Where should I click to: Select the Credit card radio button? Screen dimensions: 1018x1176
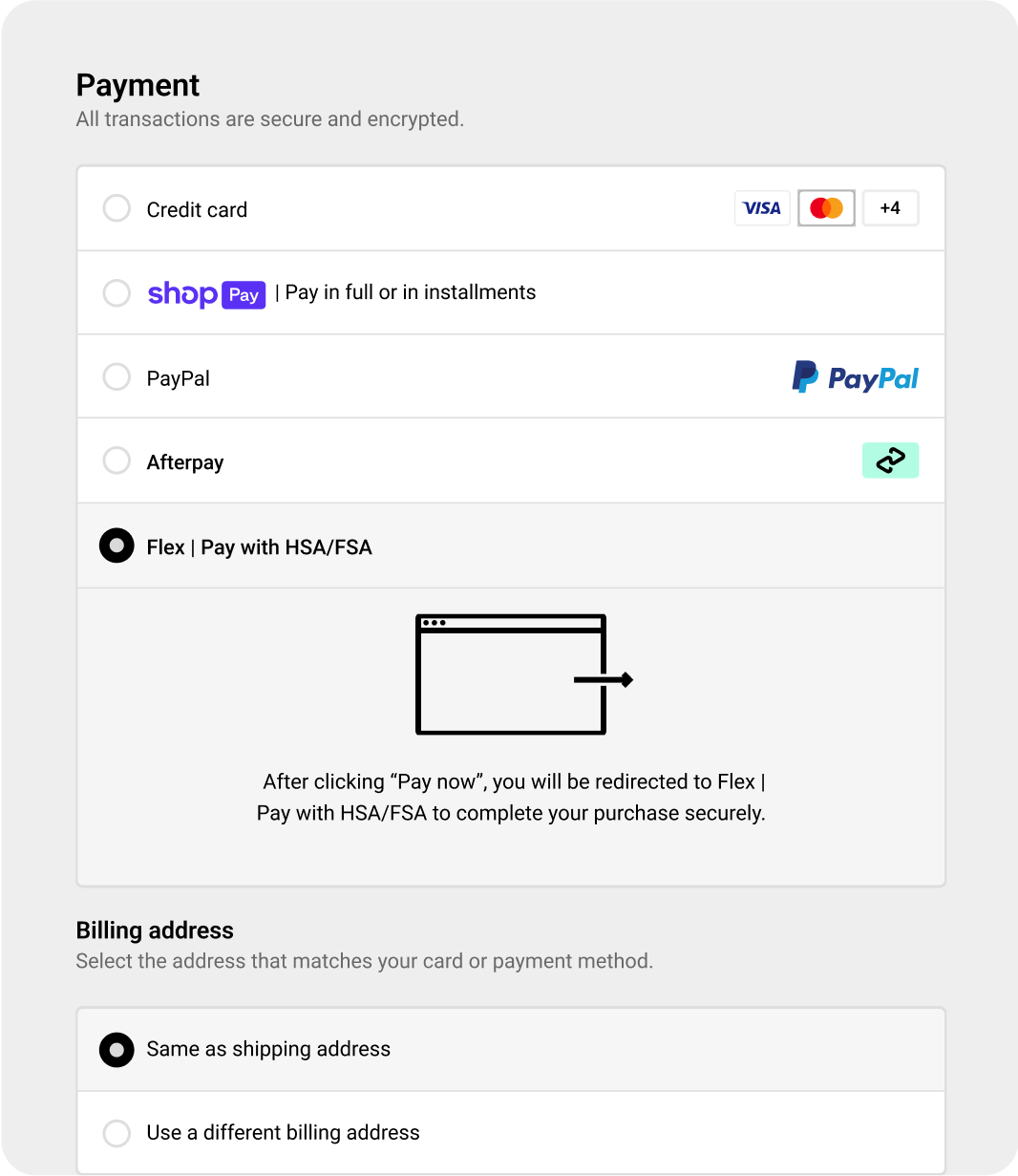coord(117,208)
